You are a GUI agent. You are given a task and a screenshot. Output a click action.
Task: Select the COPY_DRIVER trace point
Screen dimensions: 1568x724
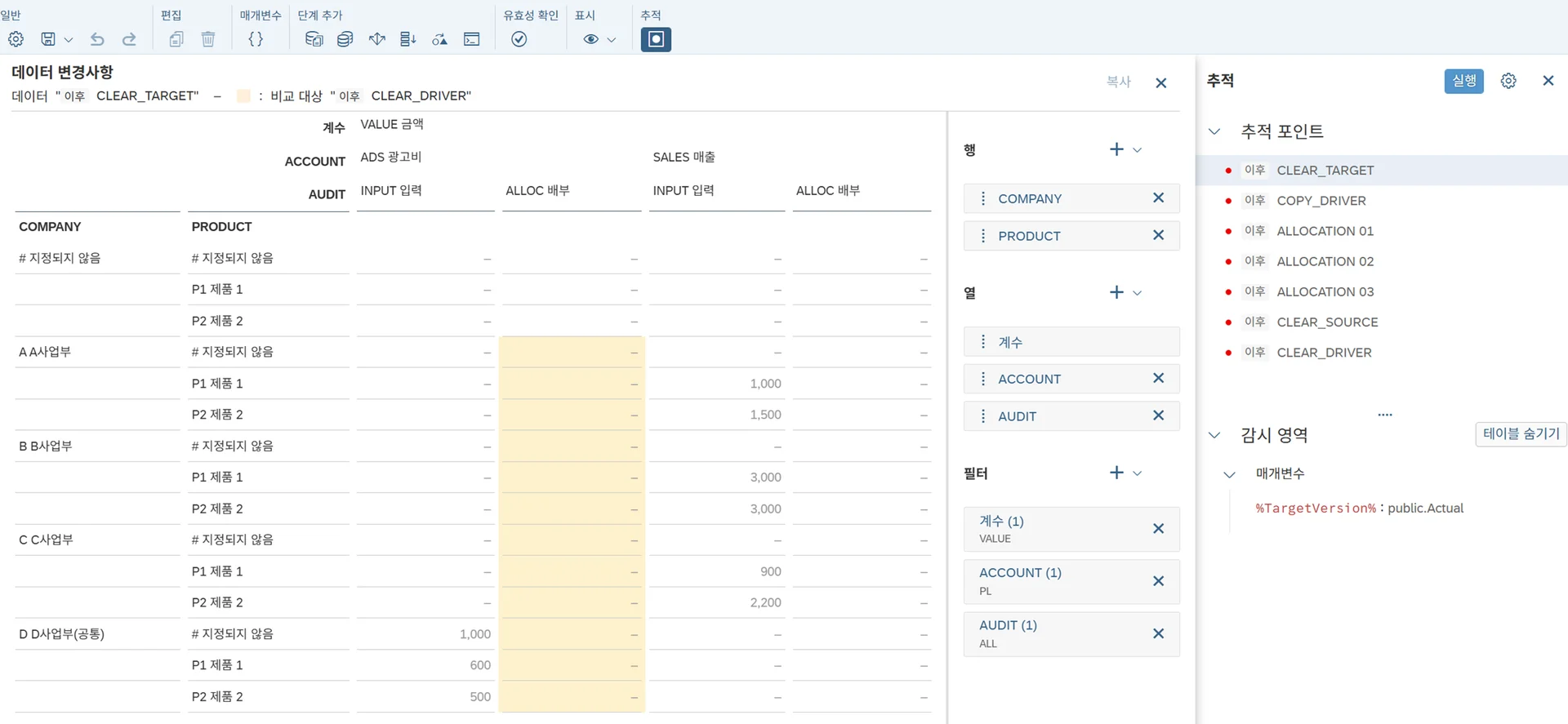point(1321,201)
